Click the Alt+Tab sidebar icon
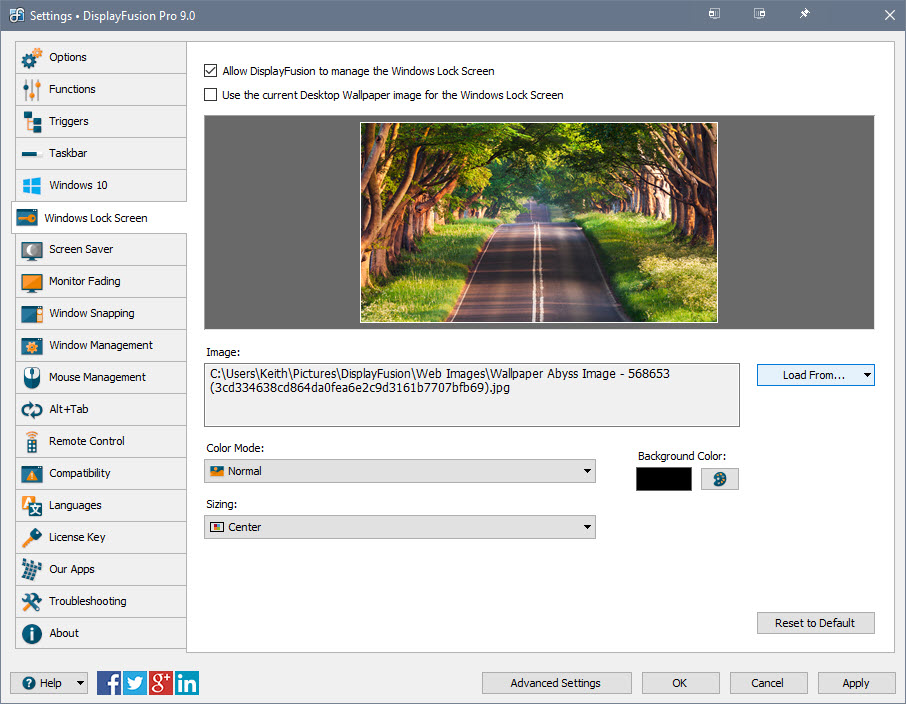 click(x=33, y=409)
